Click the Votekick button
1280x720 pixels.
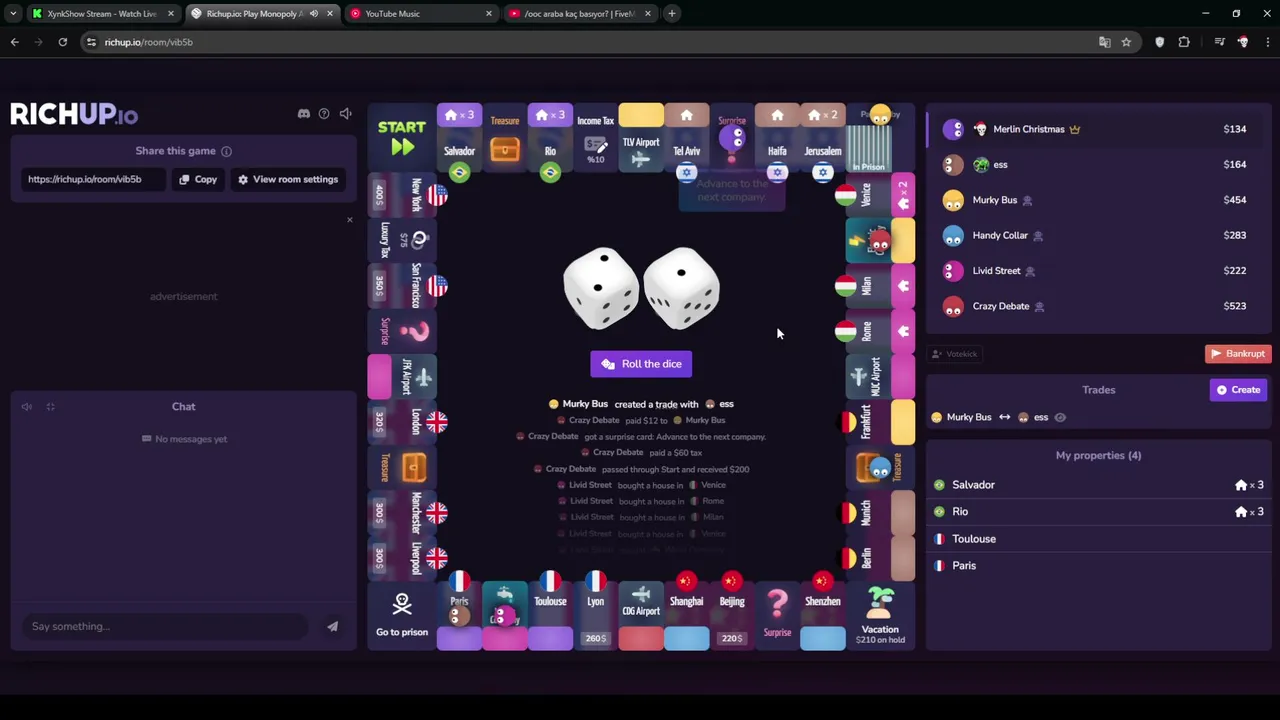tap(954, 354)
